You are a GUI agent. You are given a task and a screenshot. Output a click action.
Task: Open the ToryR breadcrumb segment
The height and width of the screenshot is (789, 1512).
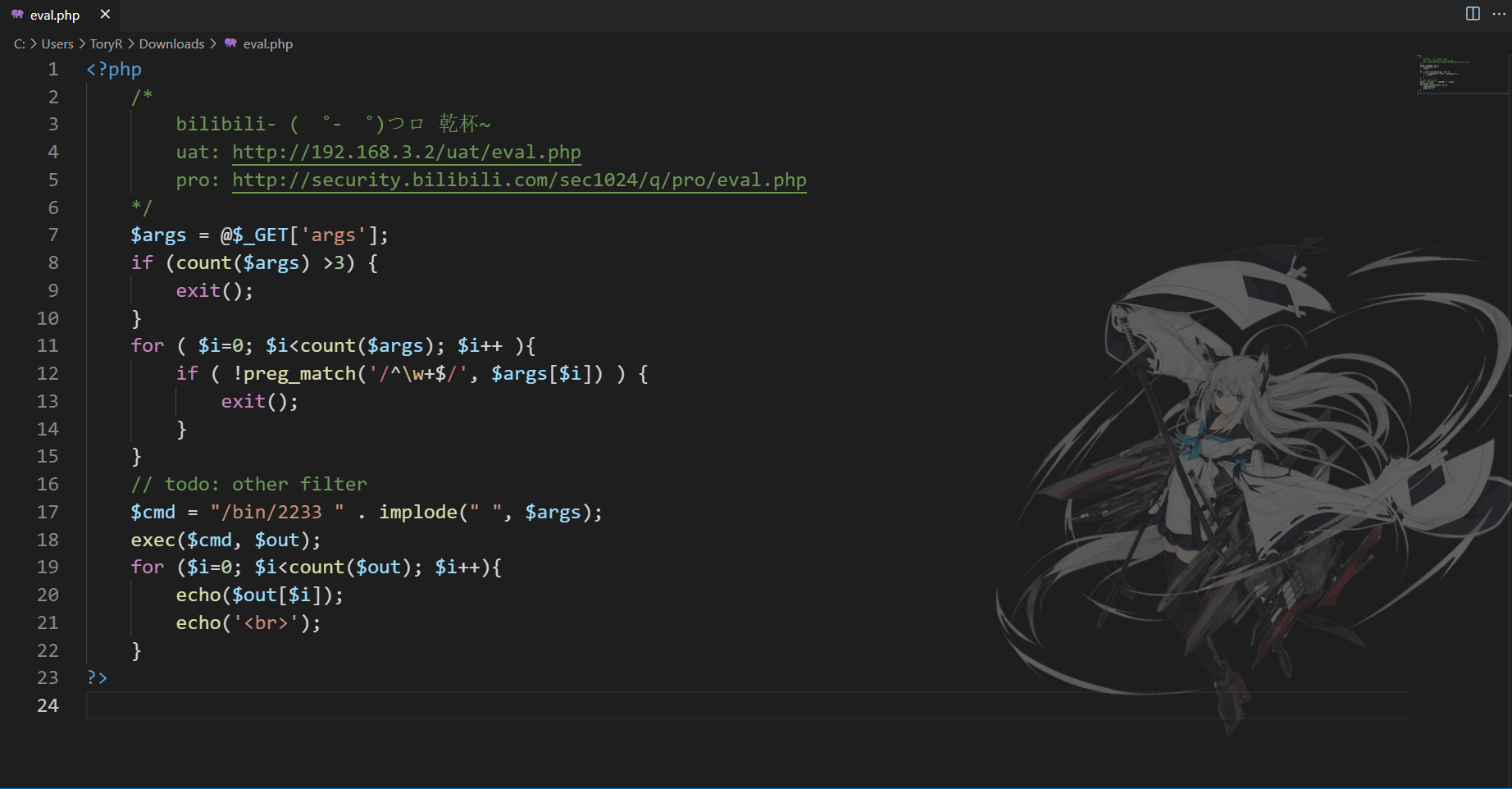(x=107, y=44)
